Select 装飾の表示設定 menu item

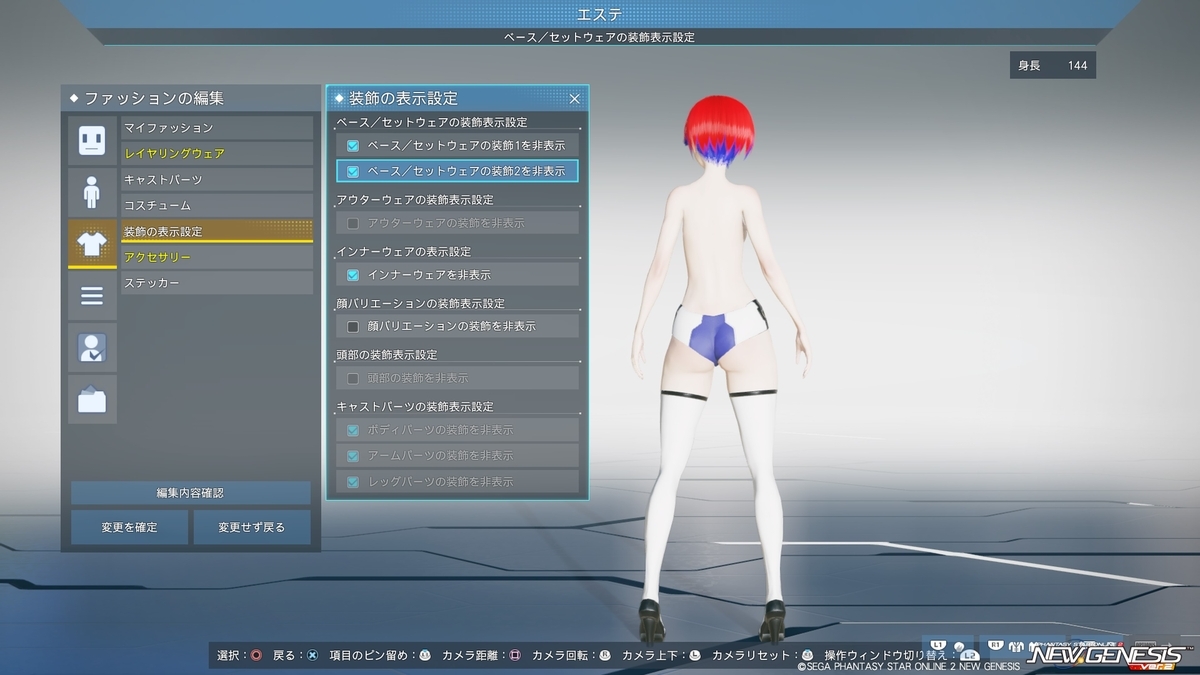217,231
